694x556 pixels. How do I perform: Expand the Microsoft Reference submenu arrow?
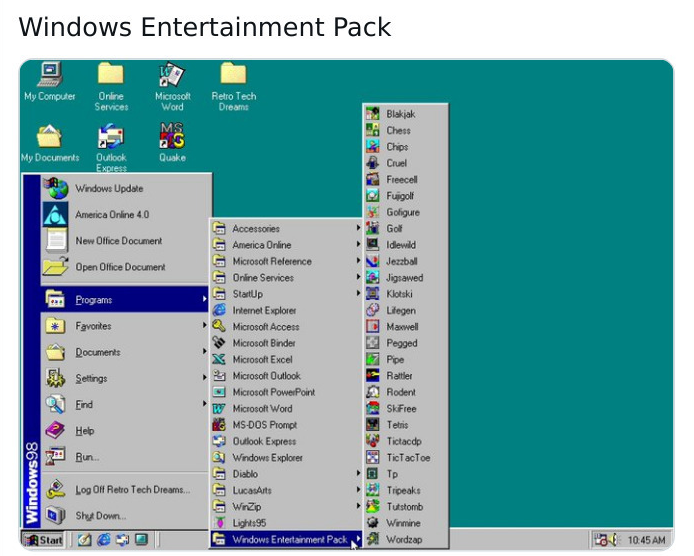point(358,261)
